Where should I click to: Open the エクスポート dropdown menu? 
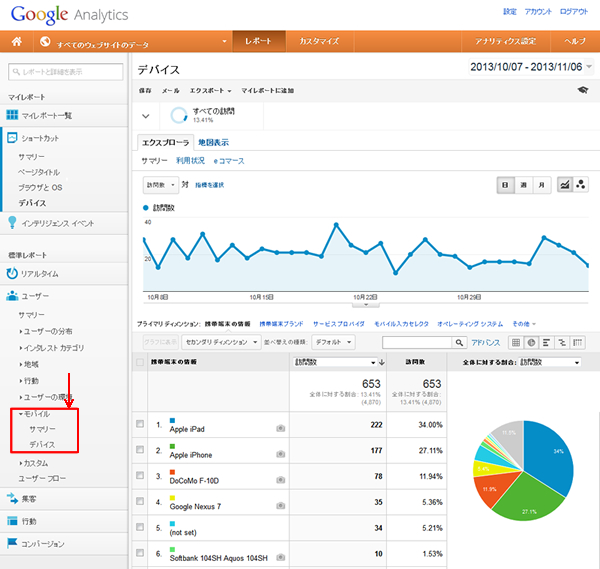(210, 91)
